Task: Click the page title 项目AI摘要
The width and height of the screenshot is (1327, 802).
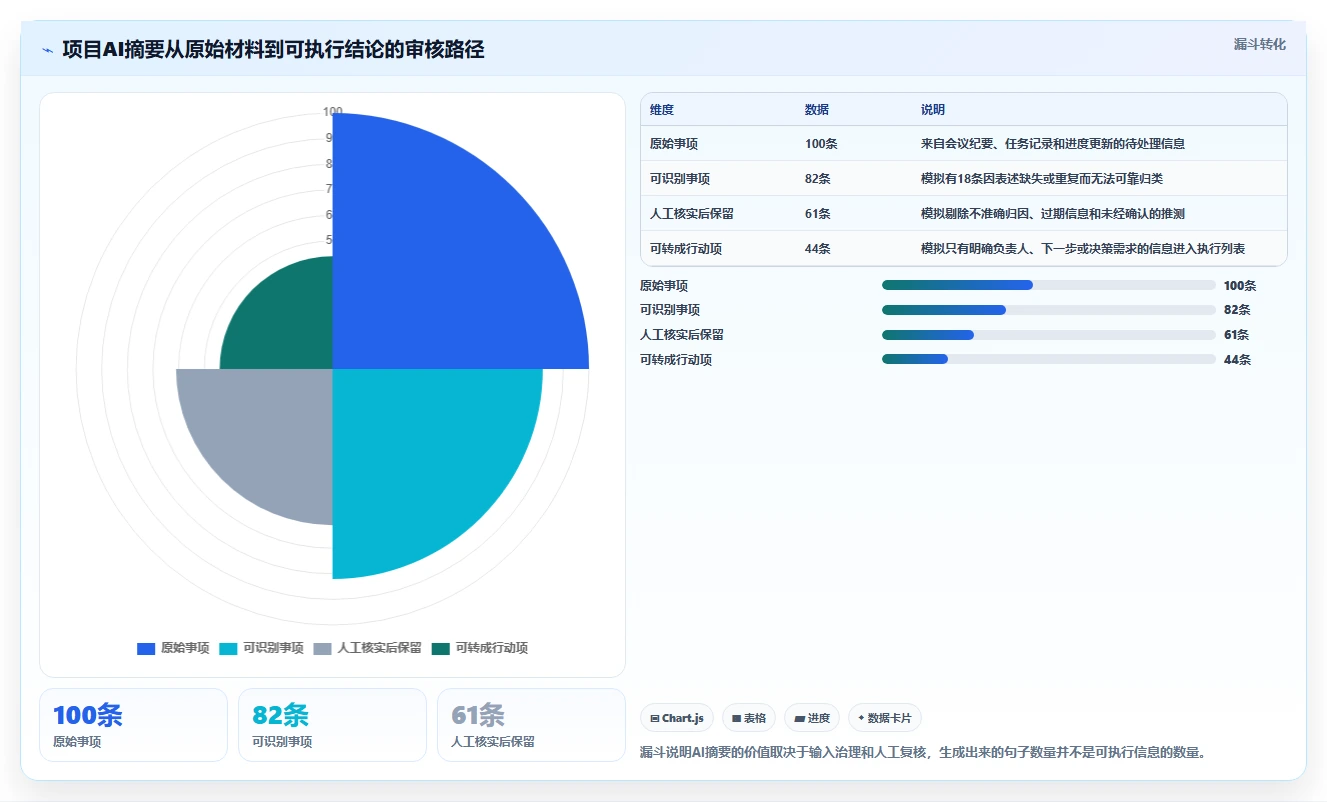Action: point(273,49)
